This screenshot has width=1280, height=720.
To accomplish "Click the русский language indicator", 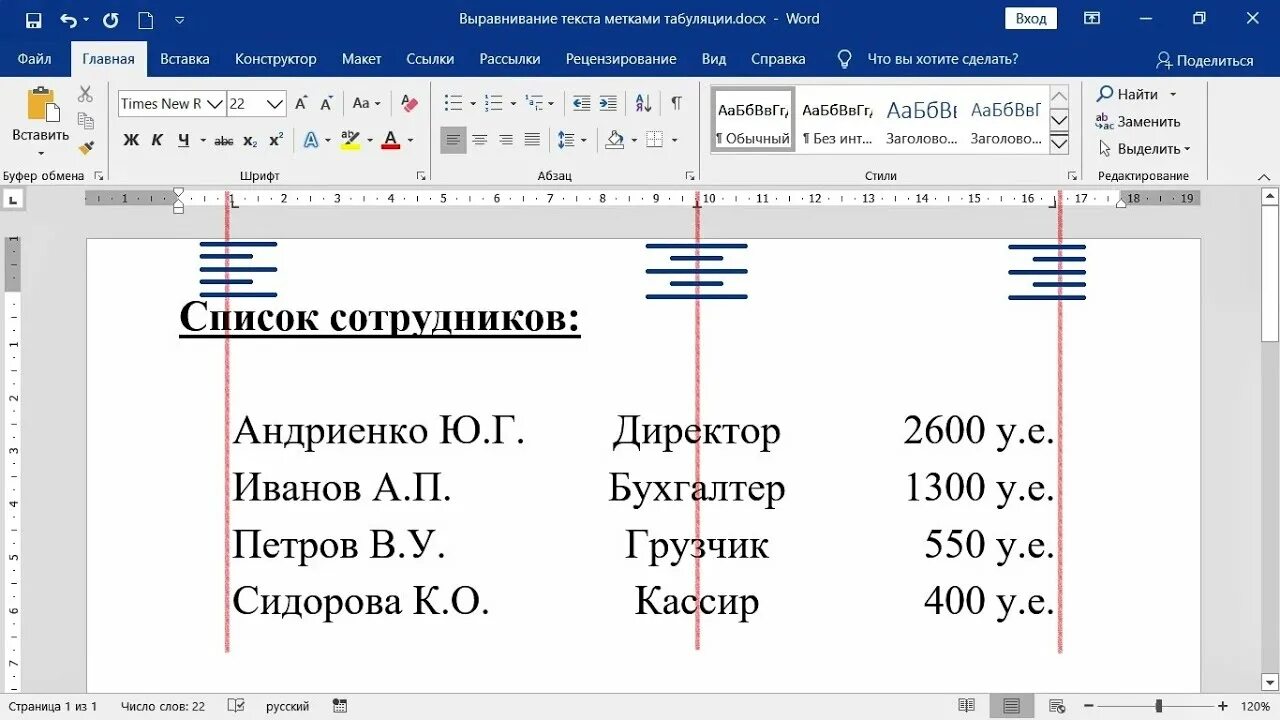I will (x=287, y=706).
